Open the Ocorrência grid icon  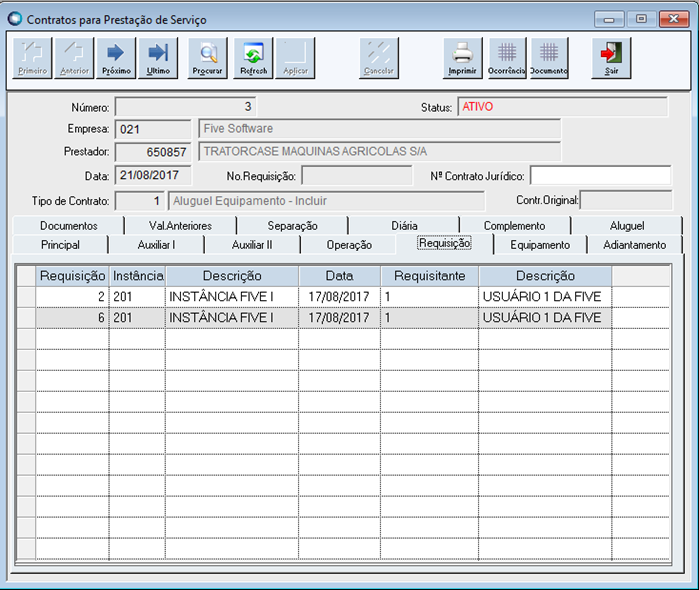point(507,58)
